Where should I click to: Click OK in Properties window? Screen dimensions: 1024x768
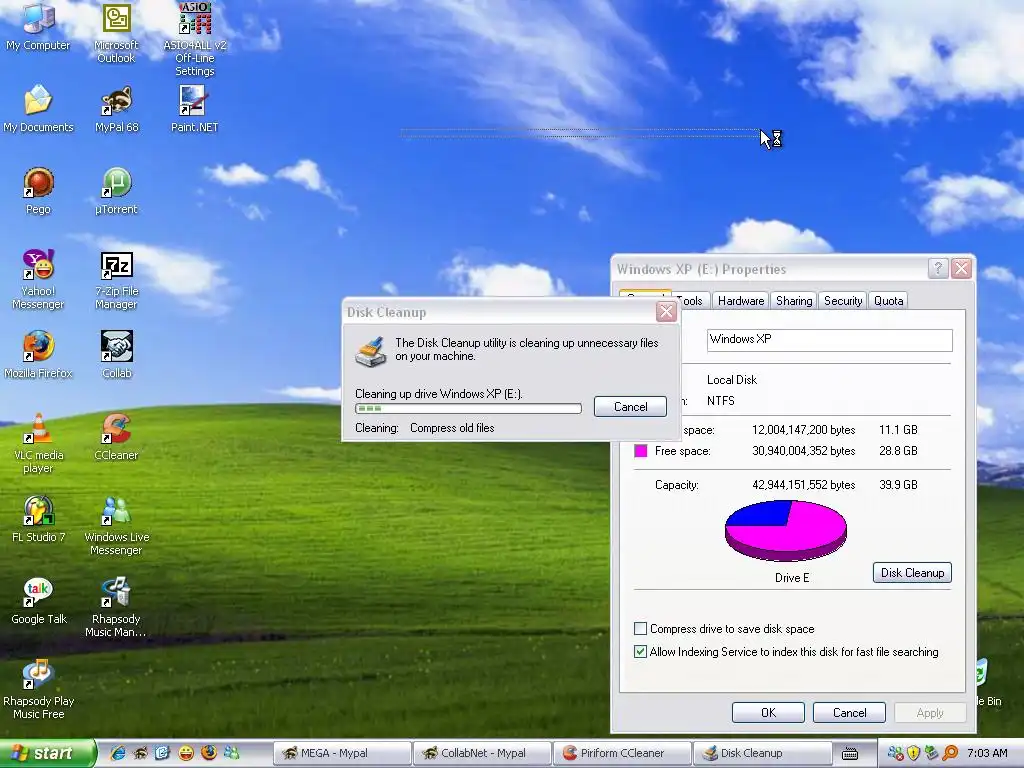(x=768, y=712)
